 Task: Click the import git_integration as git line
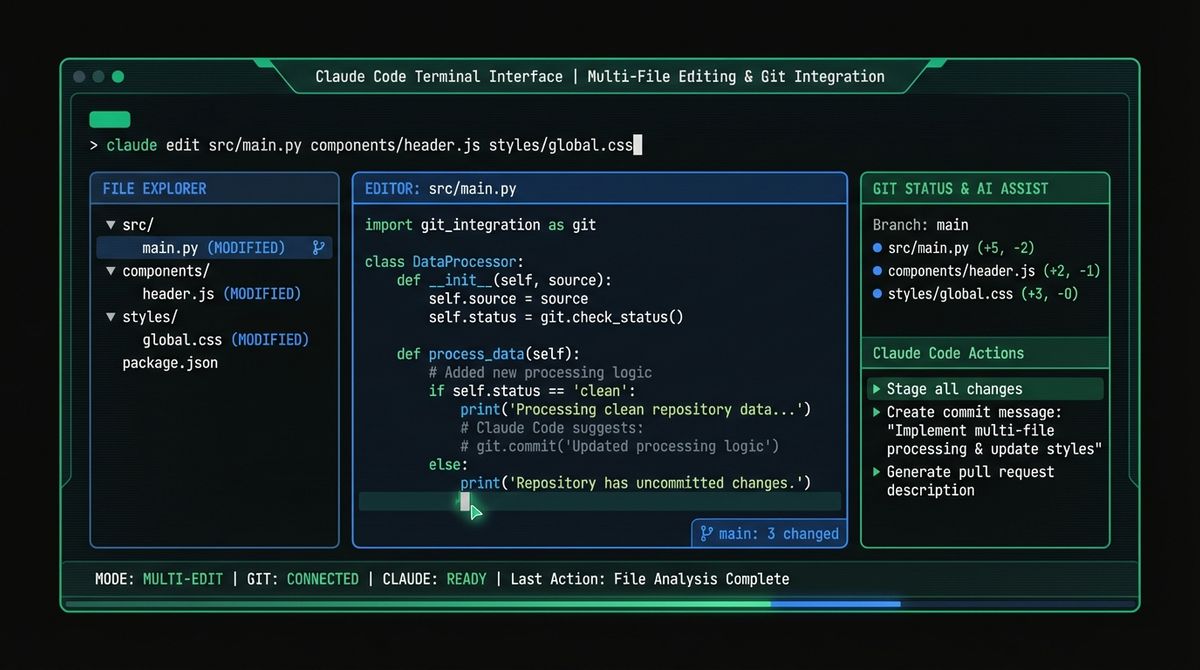[480, 225]
